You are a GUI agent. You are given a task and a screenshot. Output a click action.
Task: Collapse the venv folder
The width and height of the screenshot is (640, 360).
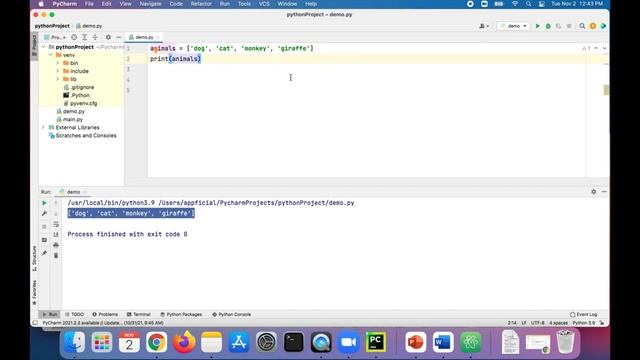pyautogui.click(x=51, y=55)
